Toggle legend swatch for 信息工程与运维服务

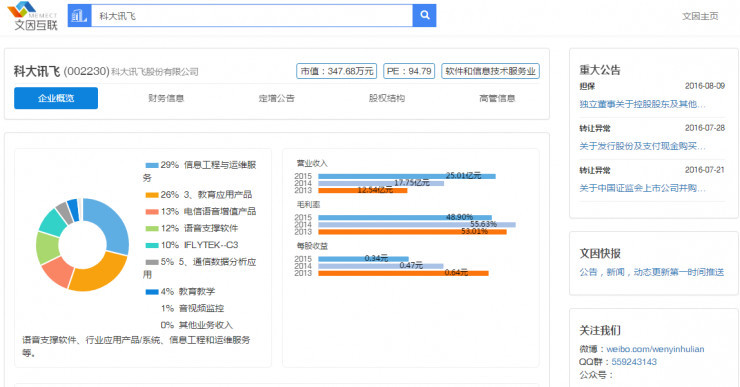[151, 165]
